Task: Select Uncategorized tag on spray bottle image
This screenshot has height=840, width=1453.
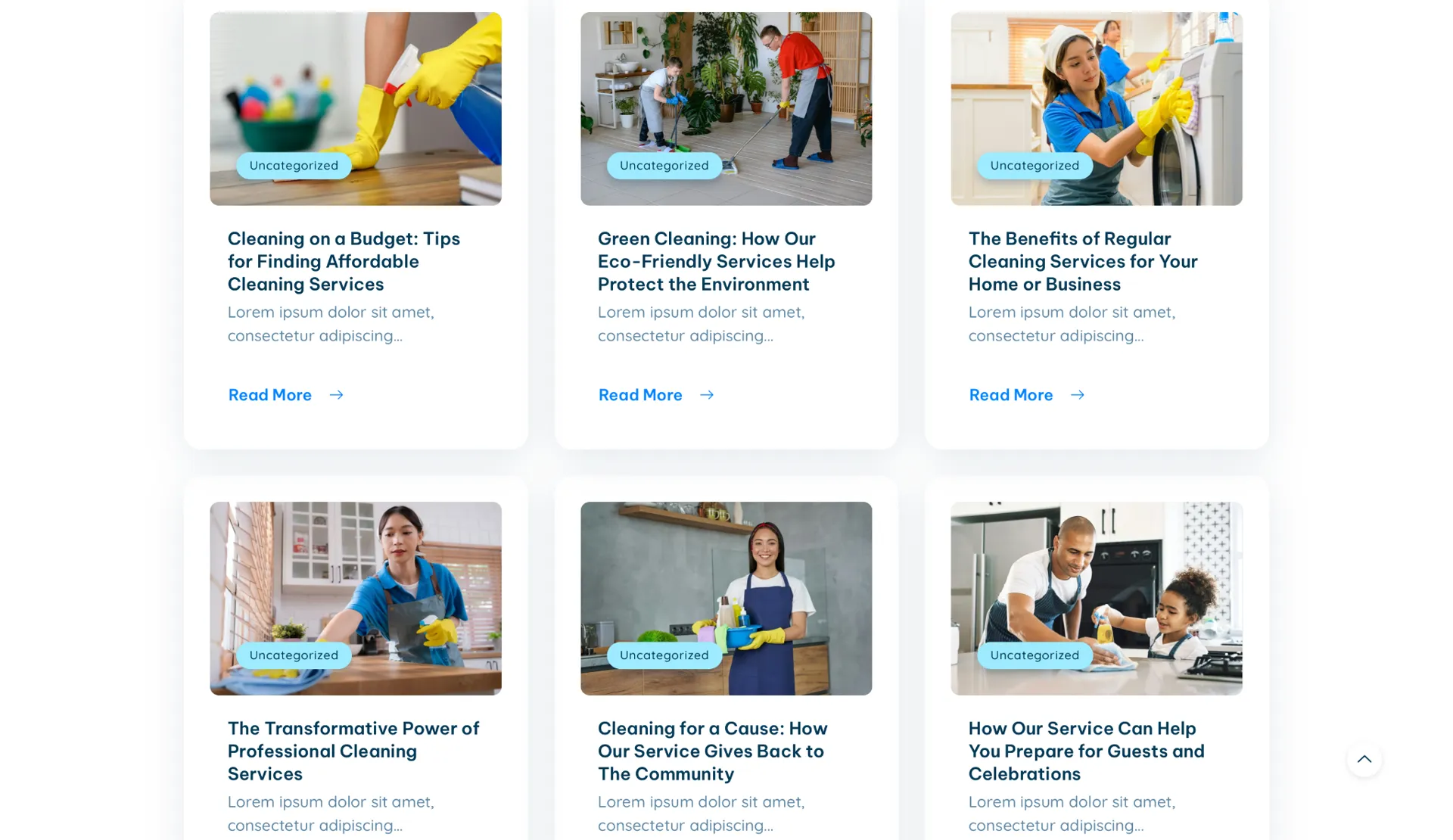Action: [294, 166]
